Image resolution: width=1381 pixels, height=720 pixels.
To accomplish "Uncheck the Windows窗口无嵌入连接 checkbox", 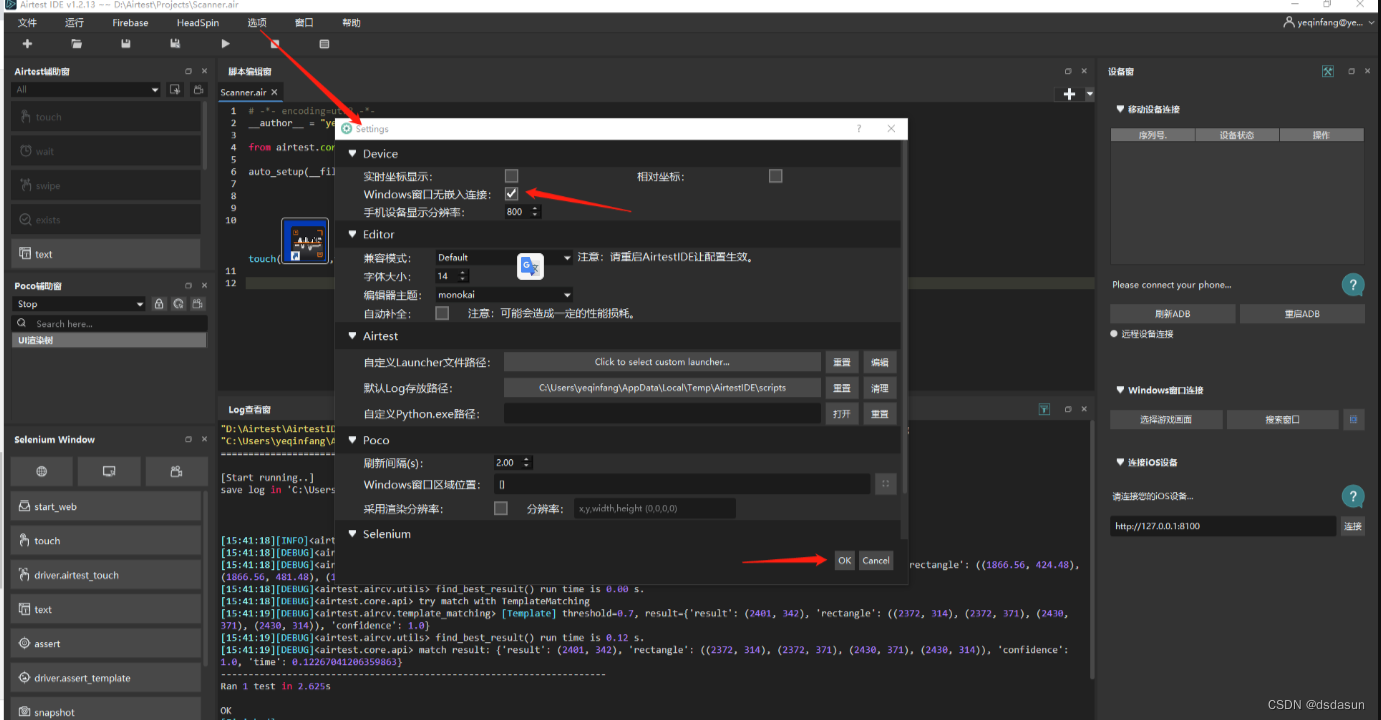I will coord(511,194).
